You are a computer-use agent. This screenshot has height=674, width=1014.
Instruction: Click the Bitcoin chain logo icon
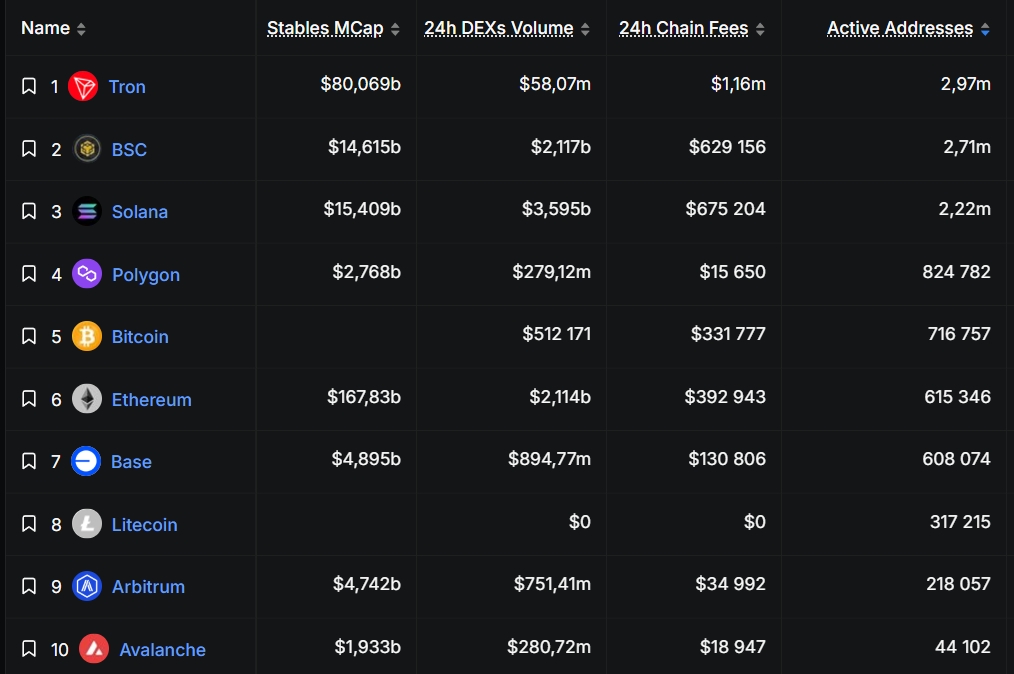pyautogui.click(x=87, y=336)
